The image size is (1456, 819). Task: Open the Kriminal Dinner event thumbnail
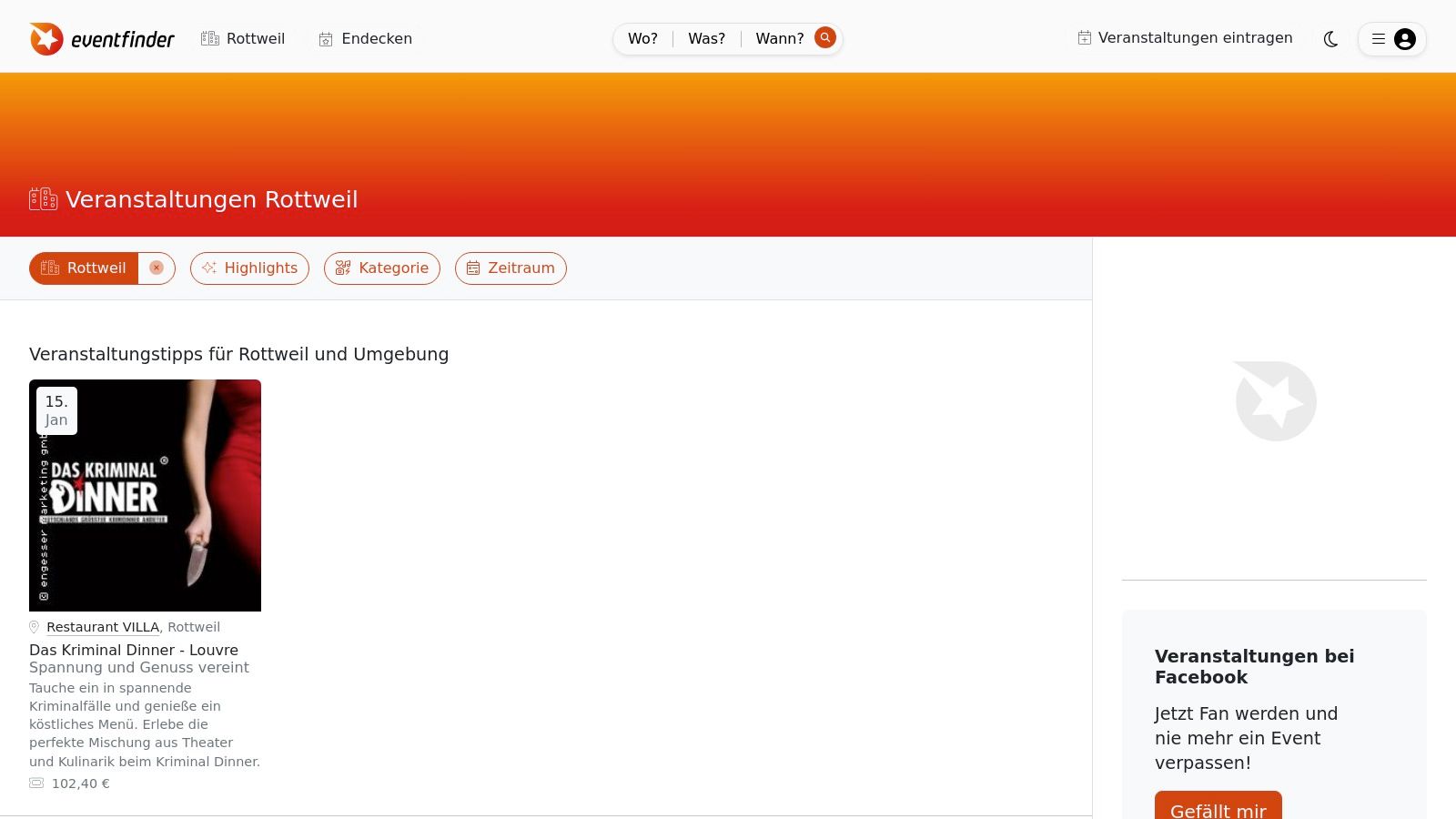pyautogui.click(x=145, y=495)
